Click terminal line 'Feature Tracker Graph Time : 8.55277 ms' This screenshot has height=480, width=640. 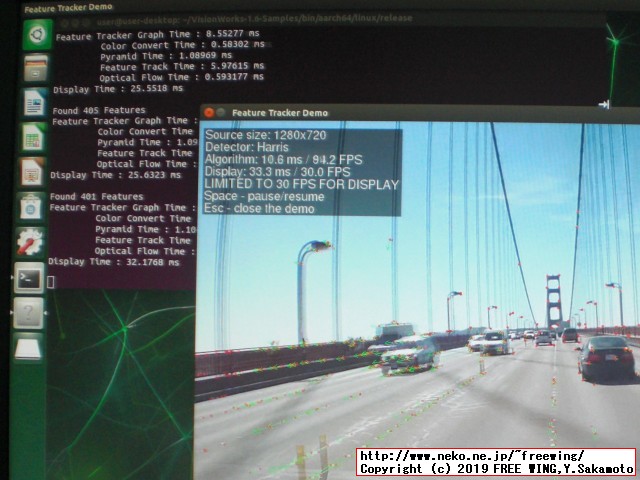(x=158, y=35)
